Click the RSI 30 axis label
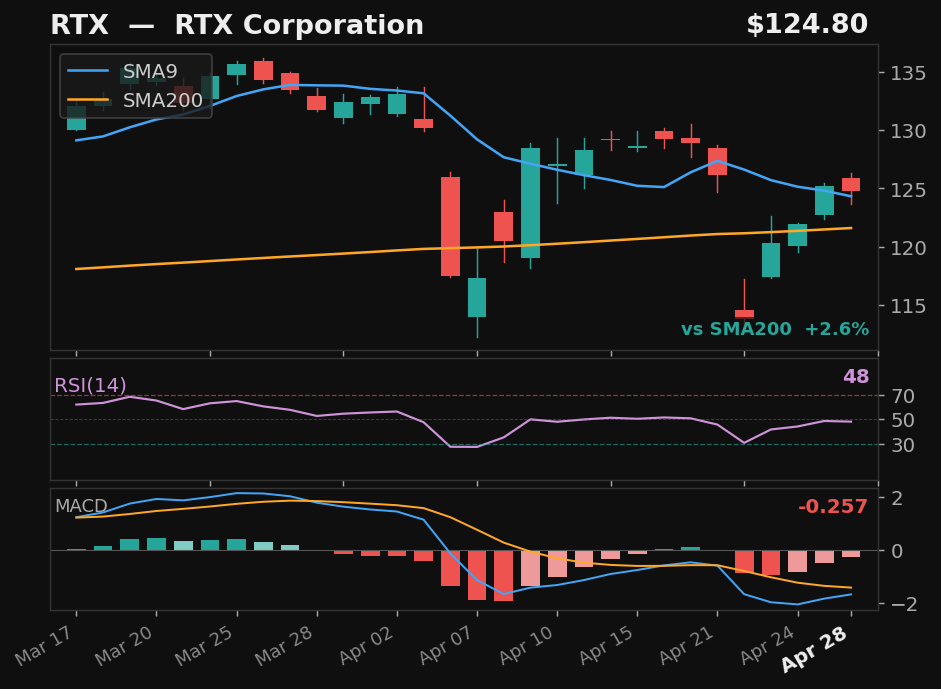The width and height of the screenshot is (941, 689). (903, 445)
